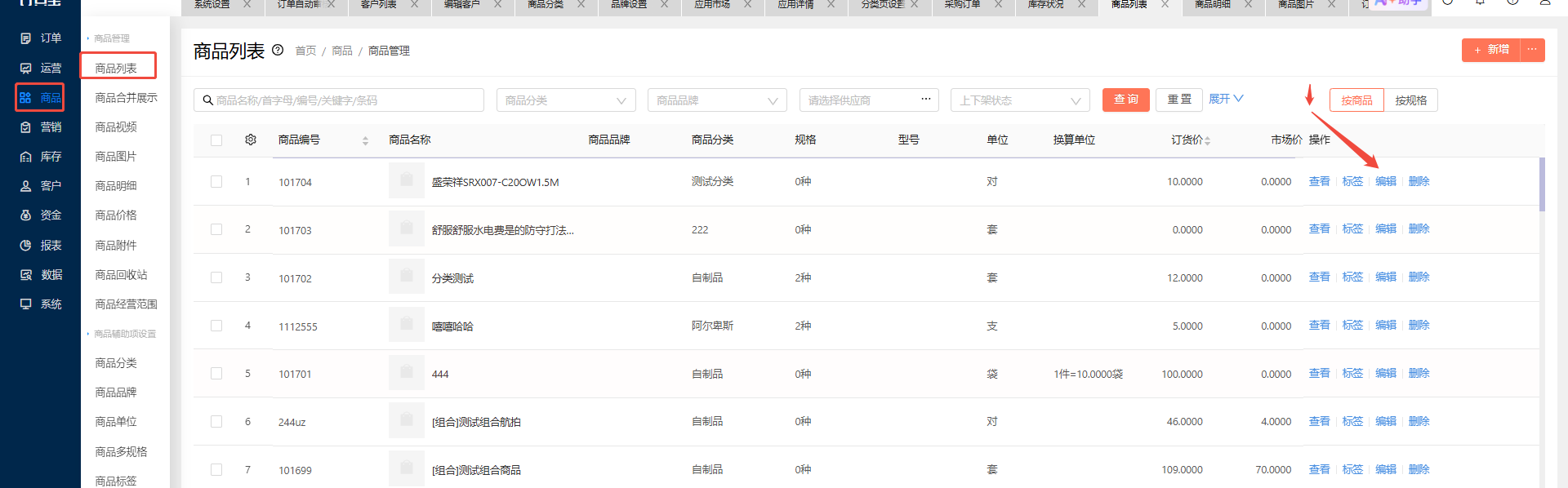Click the orange 查询 button

tap(1126, 100)
